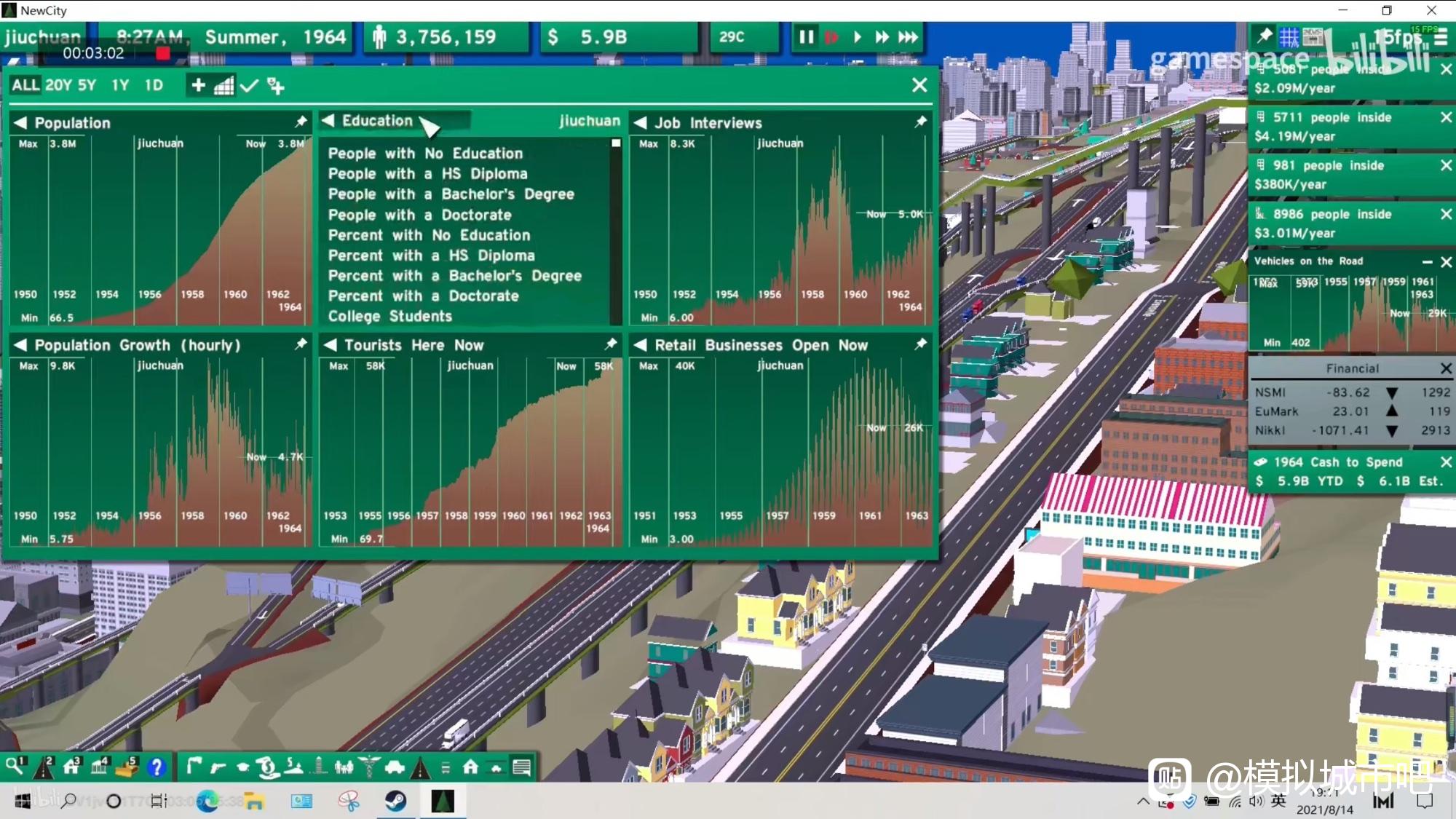
Task: Toggle pin on Tourists Here Now chart
Action: point(611,344)
